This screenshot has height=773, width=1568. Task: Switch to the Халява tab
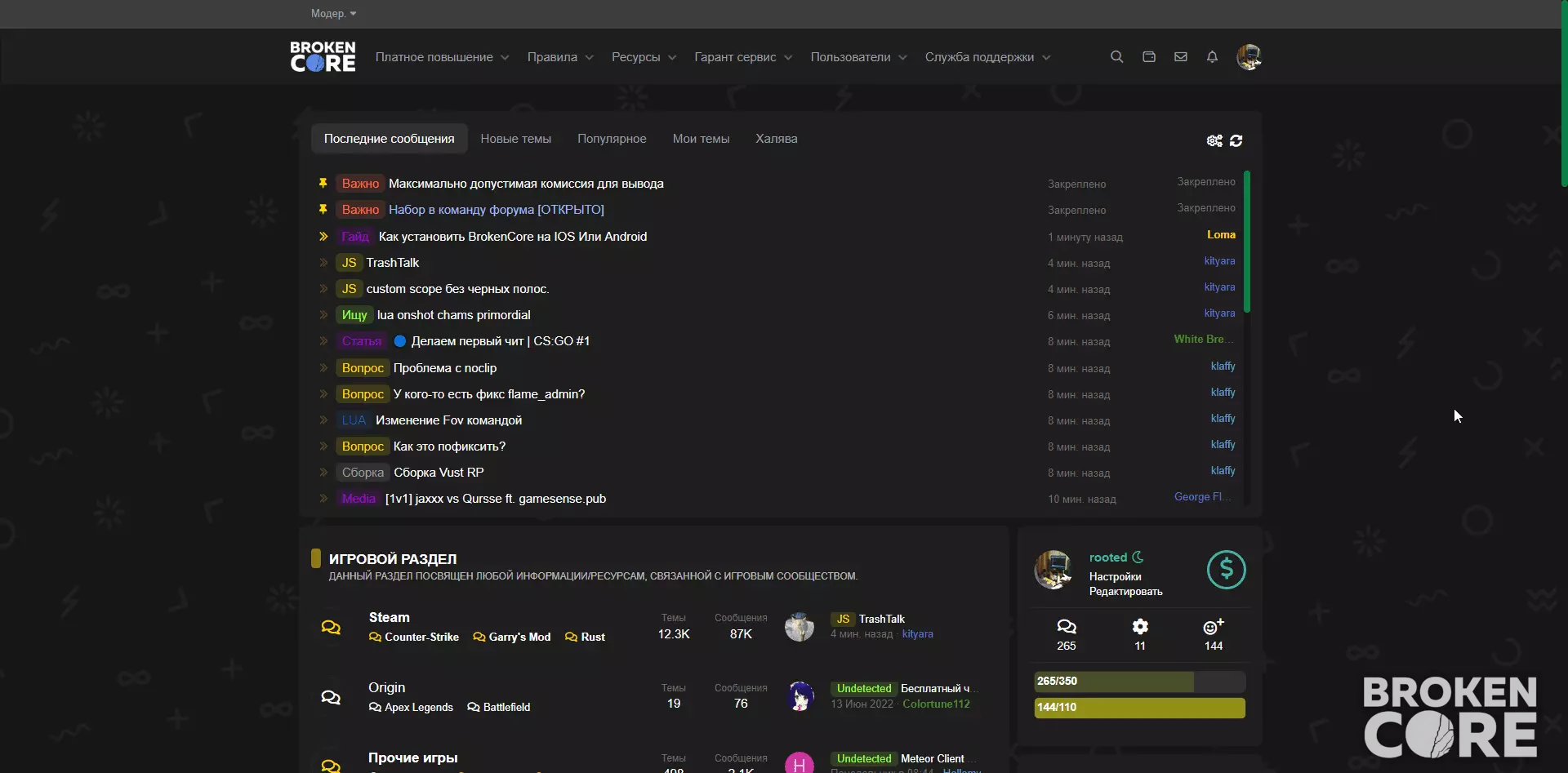click(776, 139)
